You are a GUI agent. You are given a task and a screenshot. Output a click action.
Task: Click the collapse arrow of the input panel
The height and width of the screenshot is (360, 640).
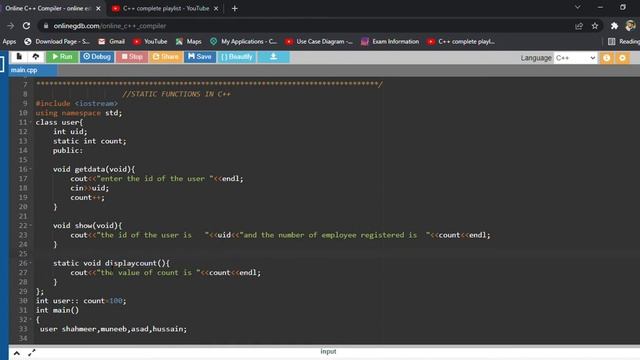pos(16,353)
